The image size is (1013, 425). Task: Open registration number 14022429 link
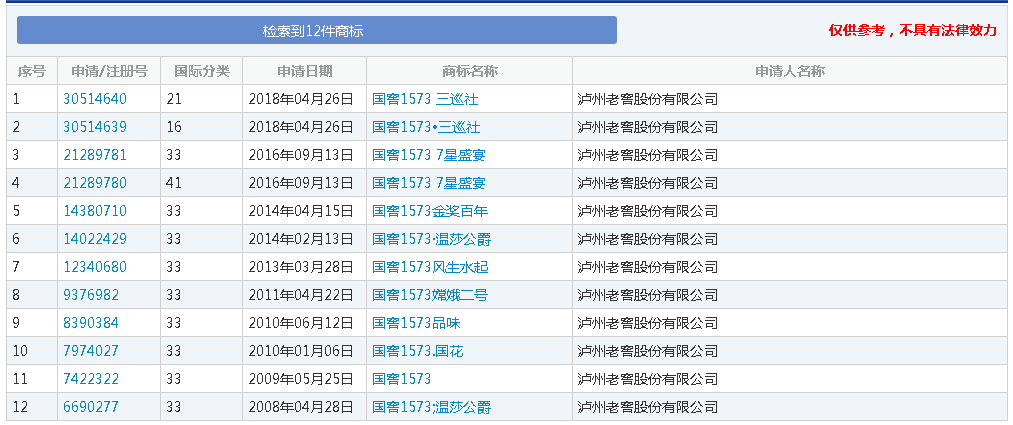click(95, 240)
